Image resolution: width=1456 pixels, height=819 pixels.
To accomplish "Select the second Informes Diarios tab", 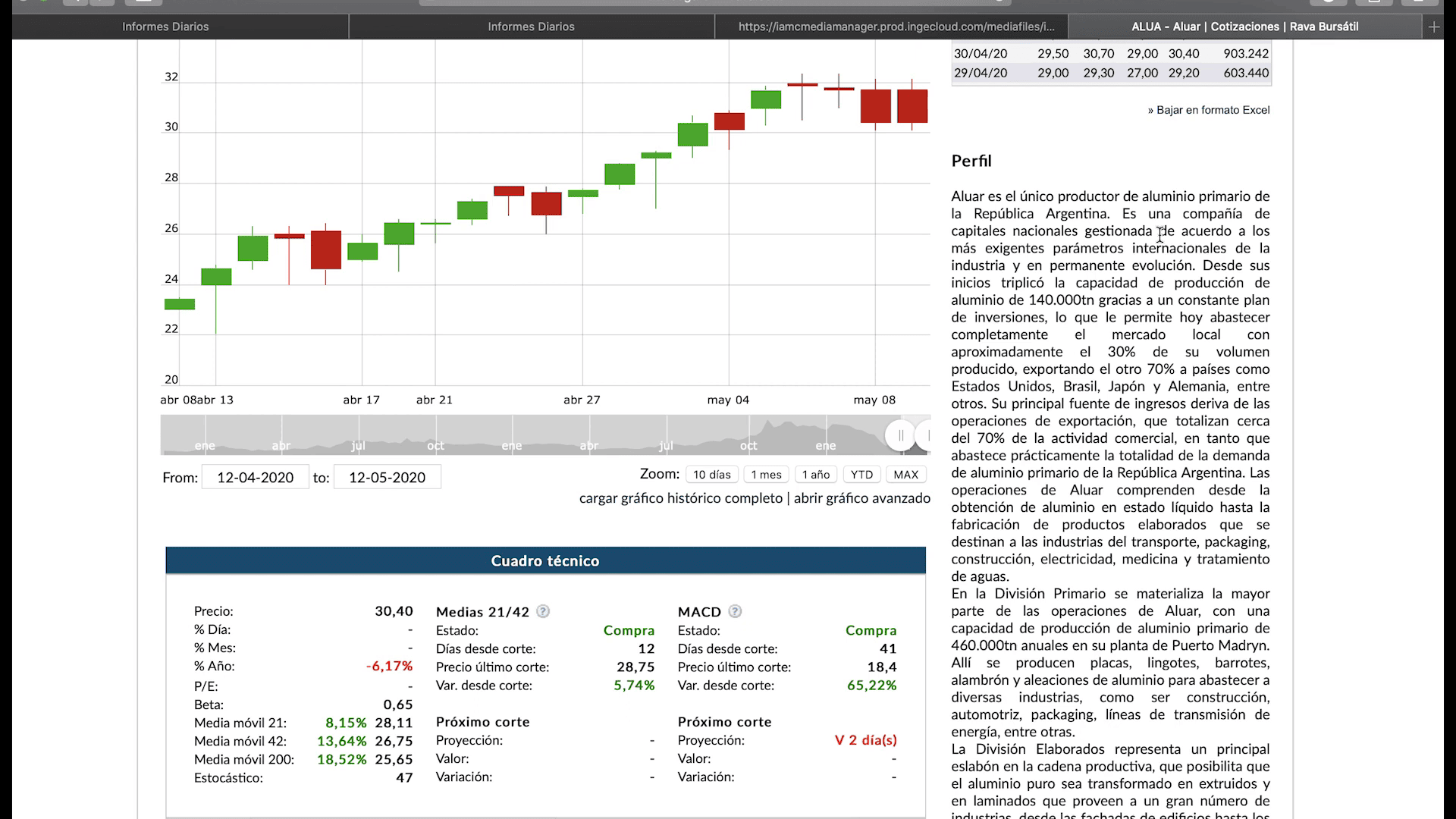I will coord(531,27).
